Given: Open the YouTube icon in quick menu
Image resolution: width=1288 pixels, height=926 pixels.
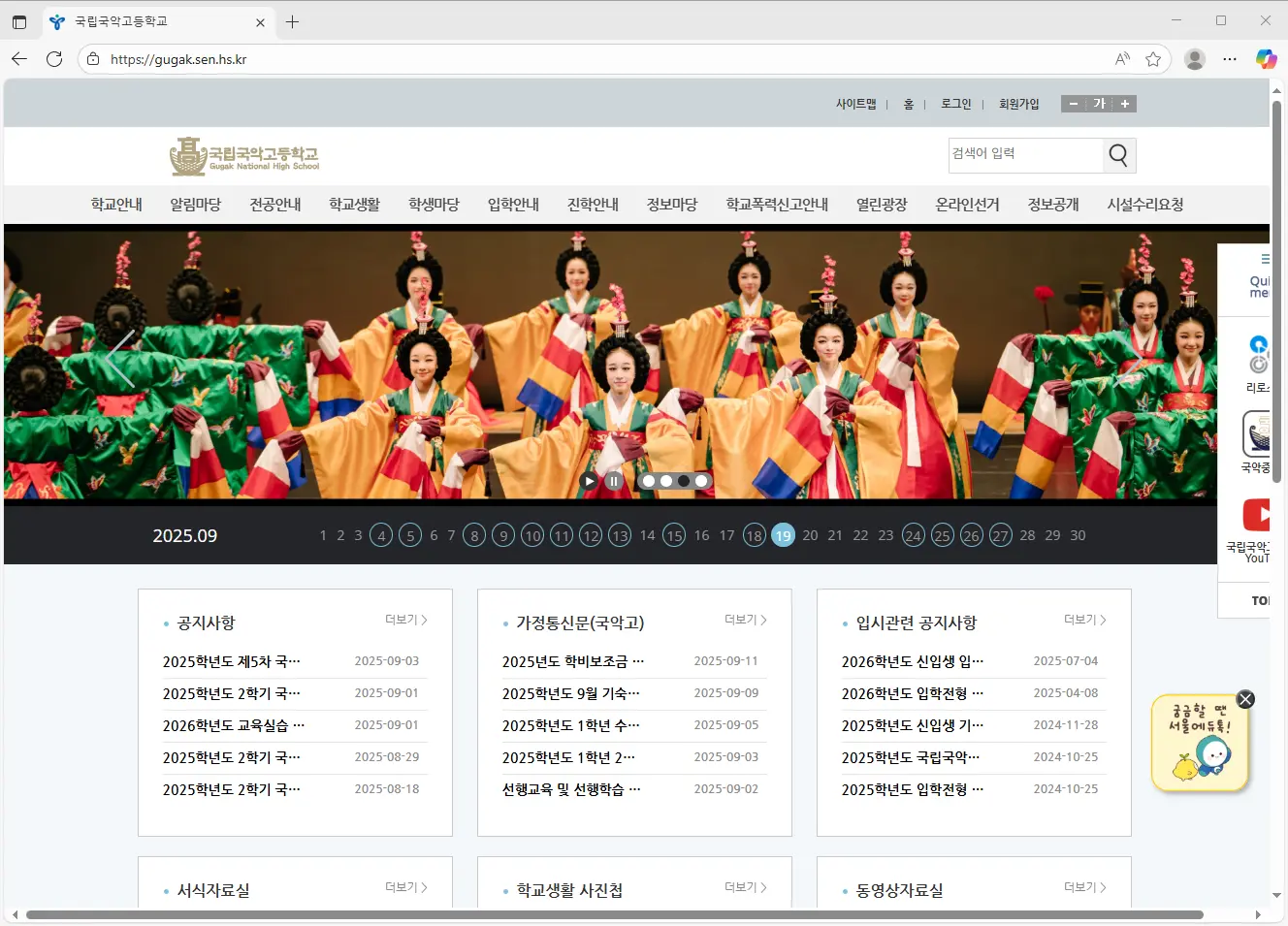Looking at the screenshot, I should point(1257,515).
